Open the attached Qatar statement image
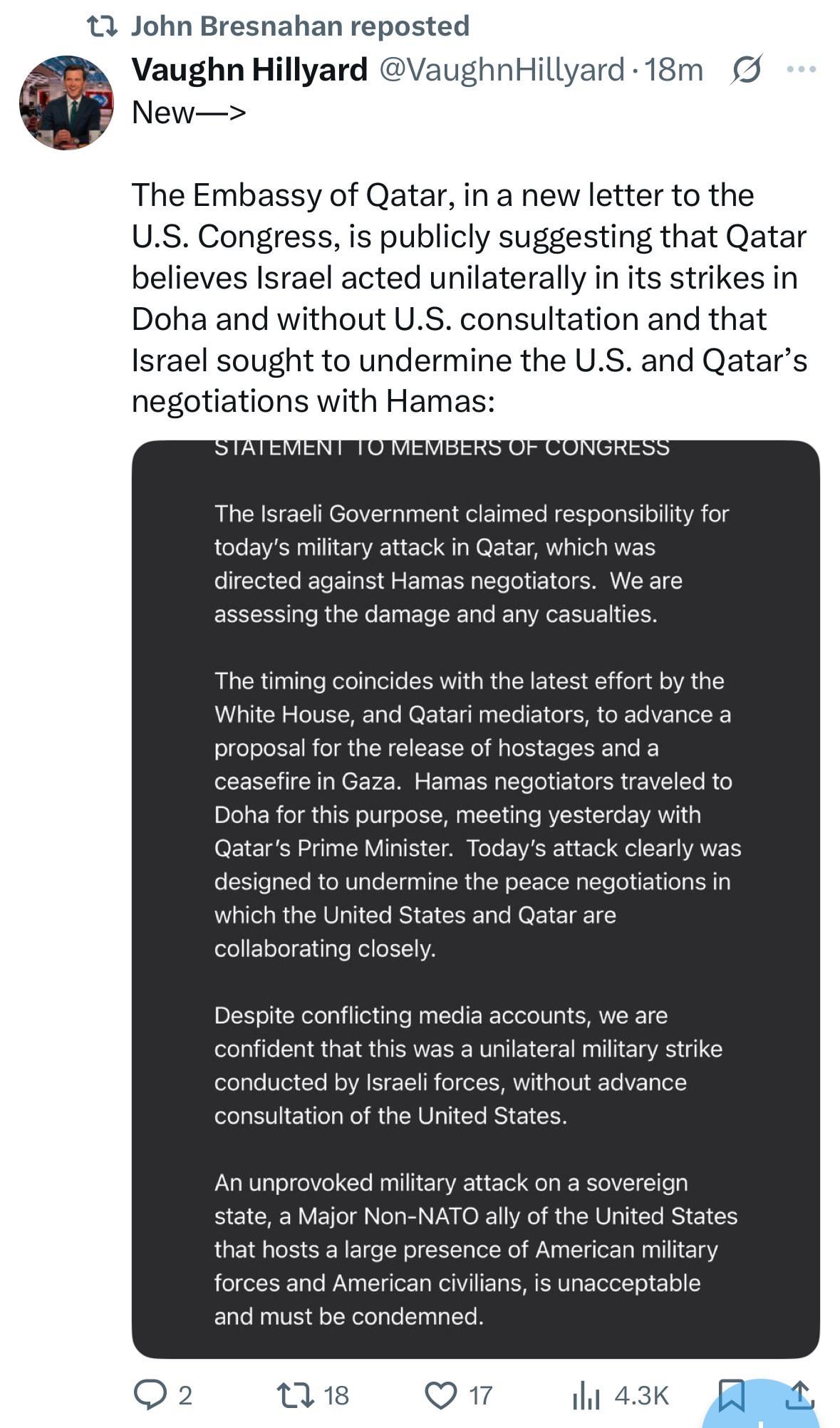 (x=476, y=899)
